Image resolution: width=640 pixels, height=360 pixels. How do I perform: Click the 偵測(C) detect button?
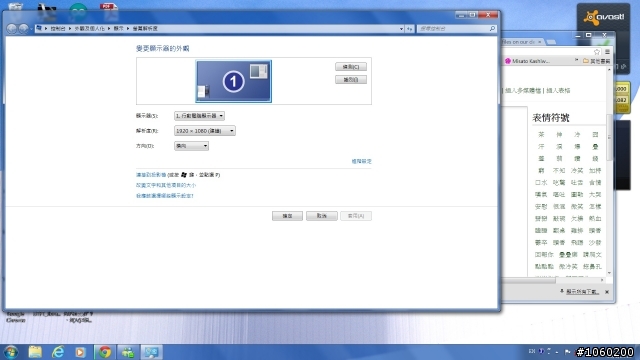pyautogui.click(x=351, y=67)
